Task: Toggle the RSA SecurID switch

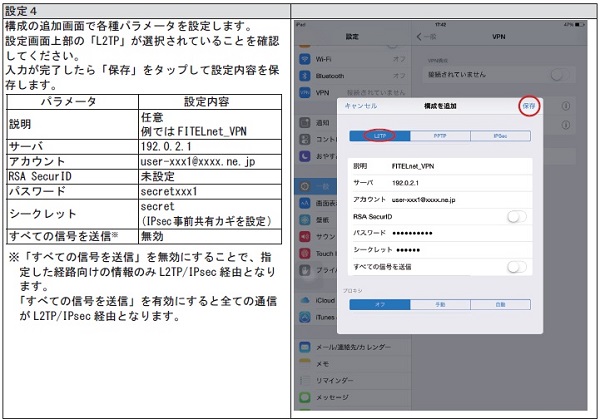Action: [517, 215]
